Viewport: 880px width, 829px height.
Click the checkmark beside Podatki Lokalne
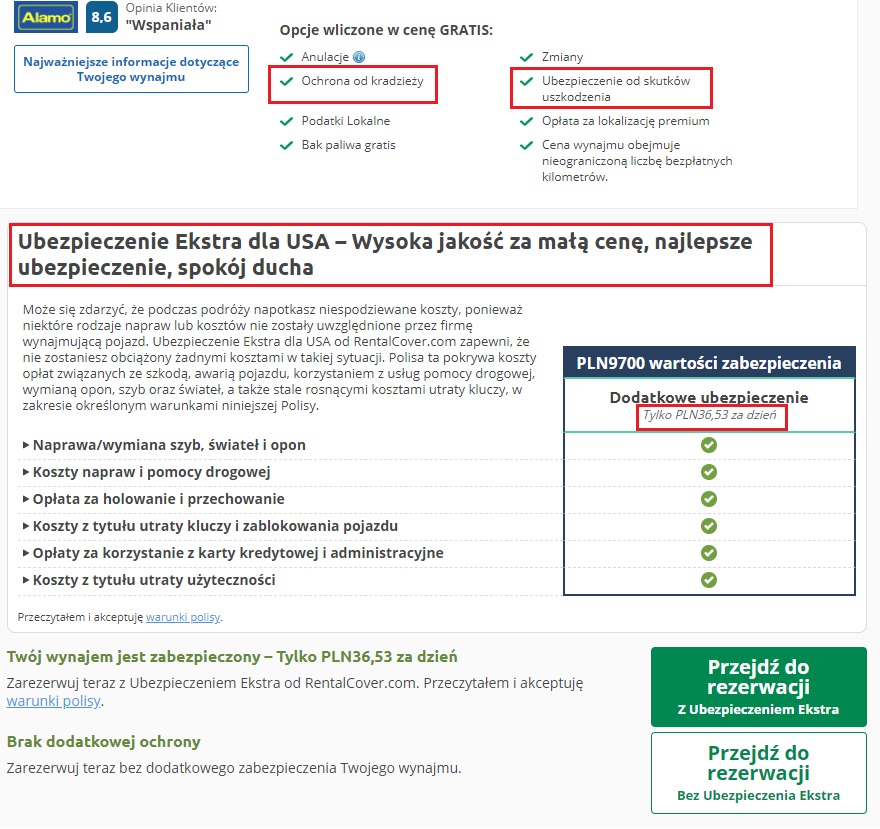(287, 121)
